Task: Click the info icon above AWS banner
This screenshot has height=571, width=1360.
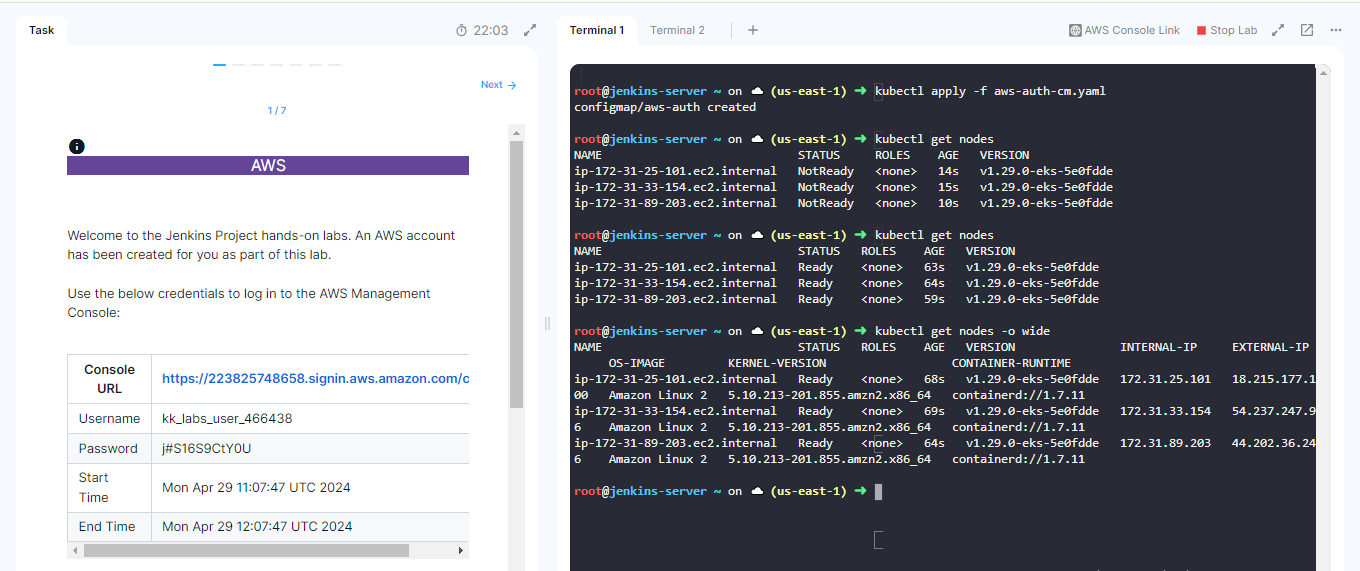Action: (x=77, y=146)
